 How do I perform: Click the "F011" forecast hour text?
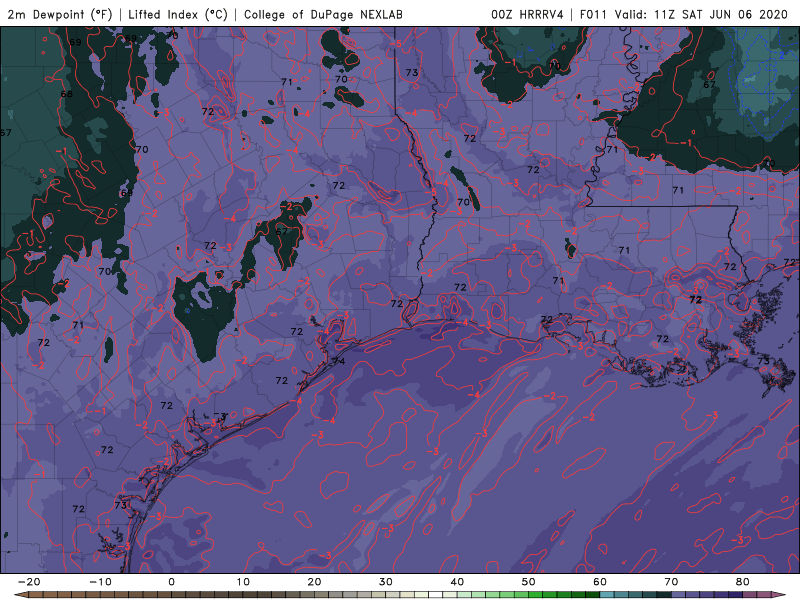pyautogui.click(x=593, y=14)
